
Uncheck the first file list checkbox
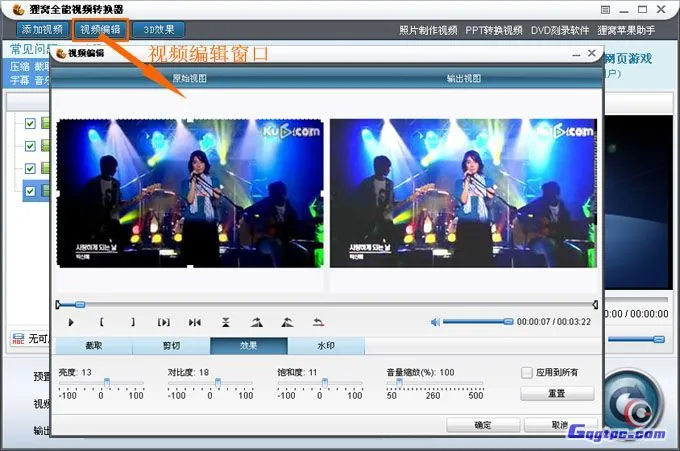[30, 124]
